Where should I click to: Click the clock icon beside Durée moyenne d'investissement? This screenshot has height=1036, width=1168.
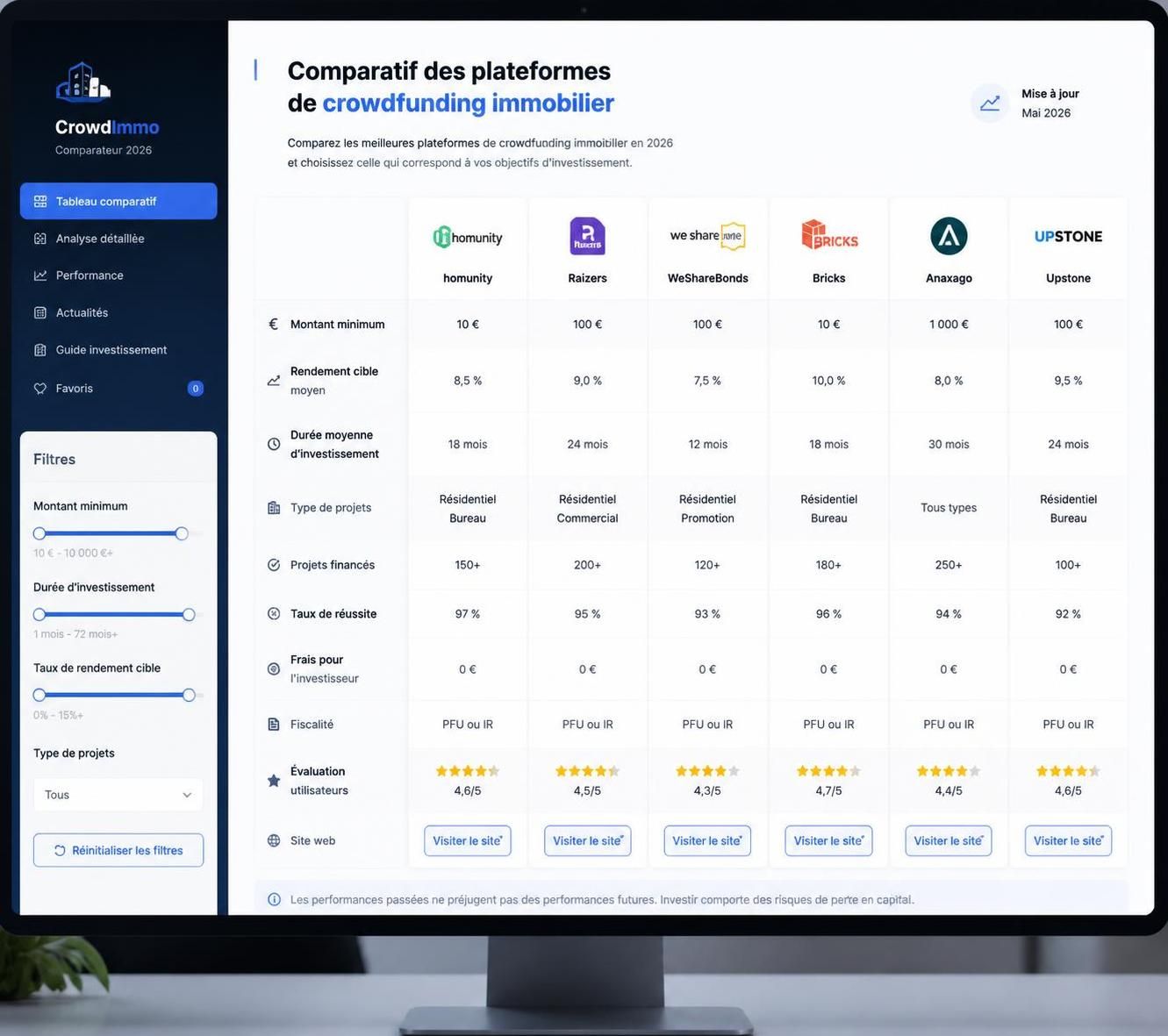274,444
